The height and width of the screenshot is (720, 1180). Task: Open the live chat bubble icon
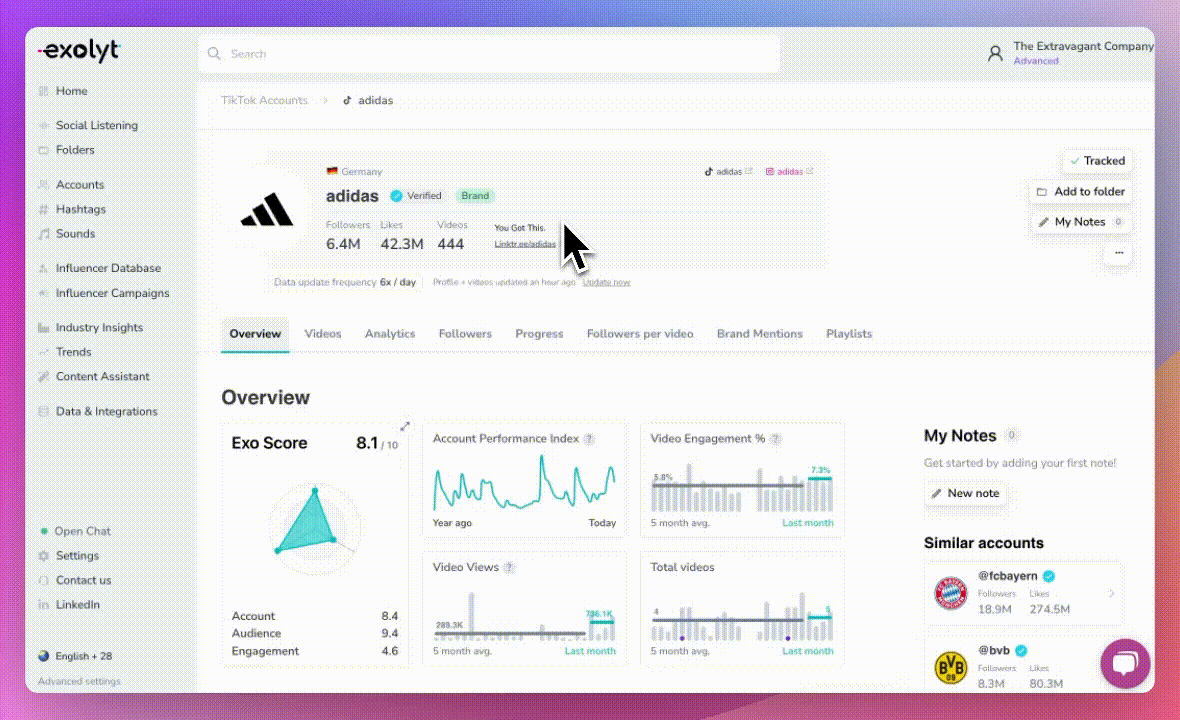[x=1125, y=664]
